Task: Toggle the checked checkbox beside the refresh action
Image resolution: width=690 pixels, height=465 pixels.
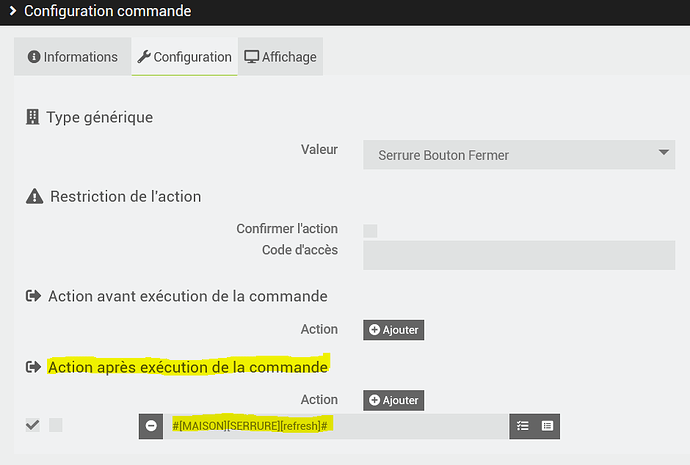Action: tap(33, 425)
